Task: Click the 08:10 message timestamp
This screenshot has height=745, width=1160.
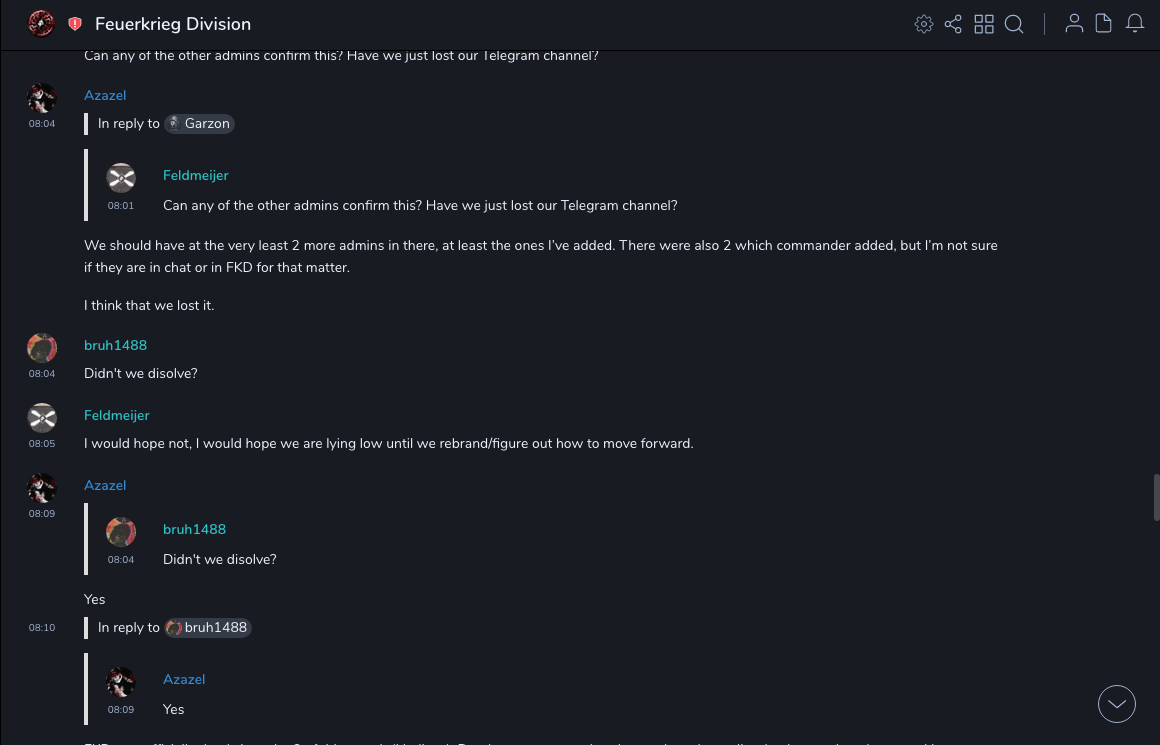Action: click(42, 628)
